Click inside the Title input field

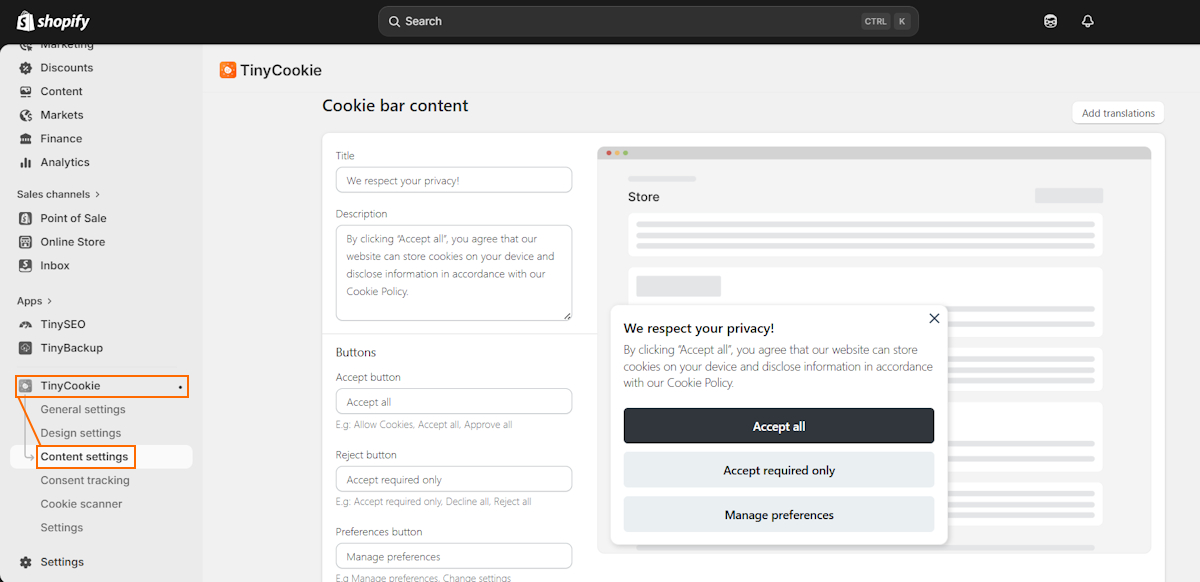(454, 179)
